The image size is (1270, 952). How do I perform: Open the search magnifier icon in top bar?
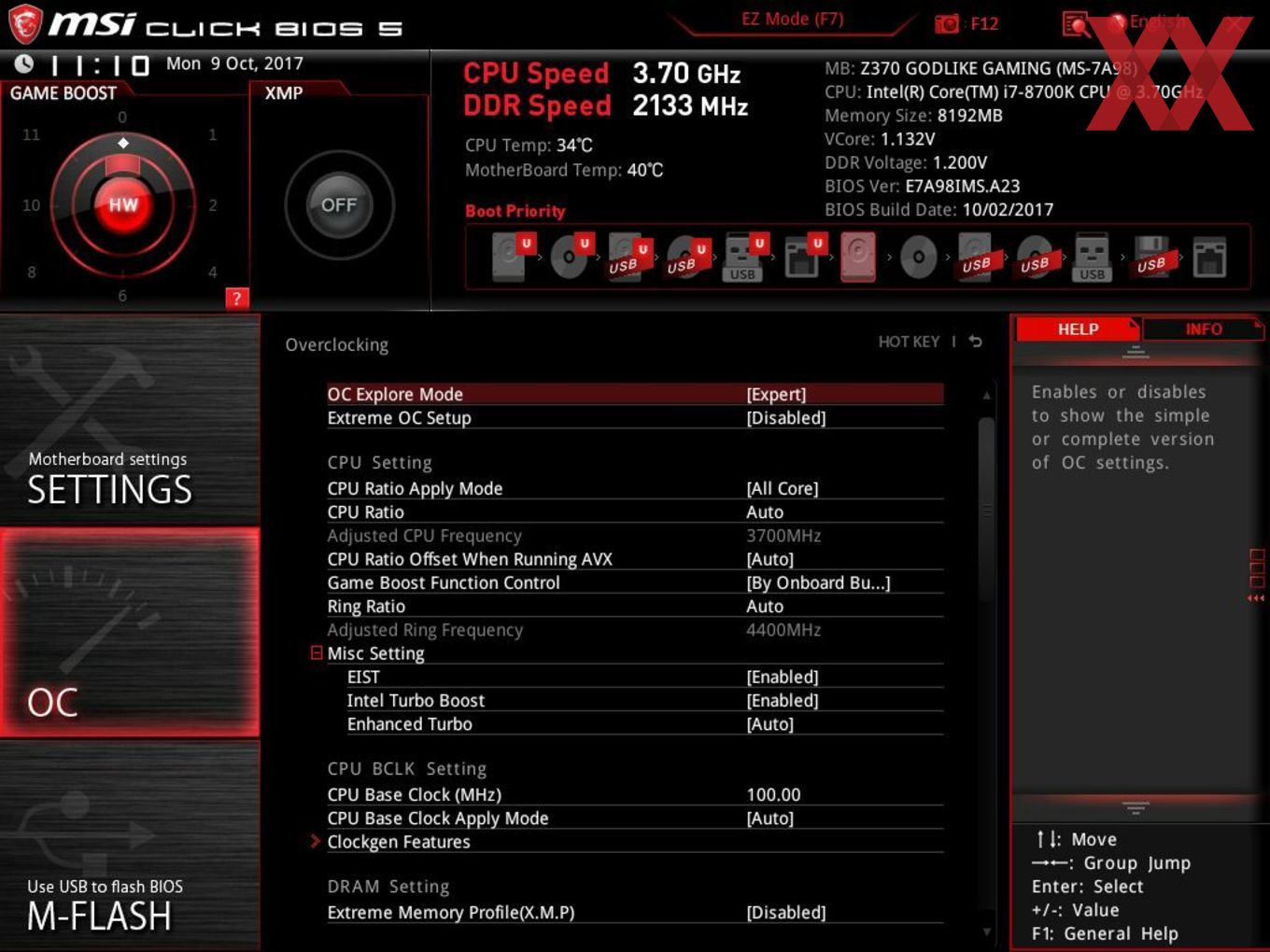(1076, 23)
